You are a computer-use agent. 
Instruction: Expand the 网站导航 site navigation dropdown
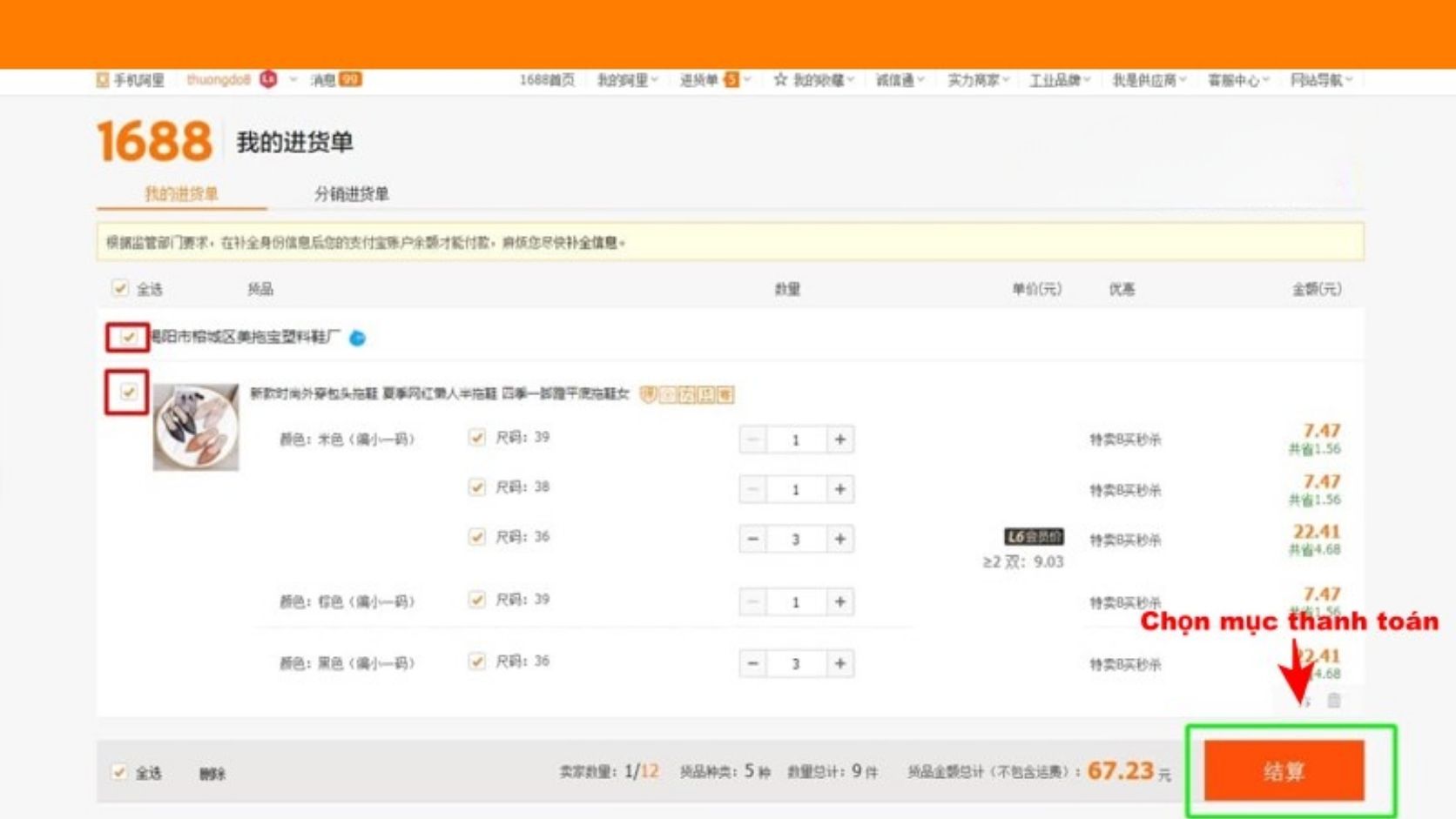click(x=1321, y=80)
